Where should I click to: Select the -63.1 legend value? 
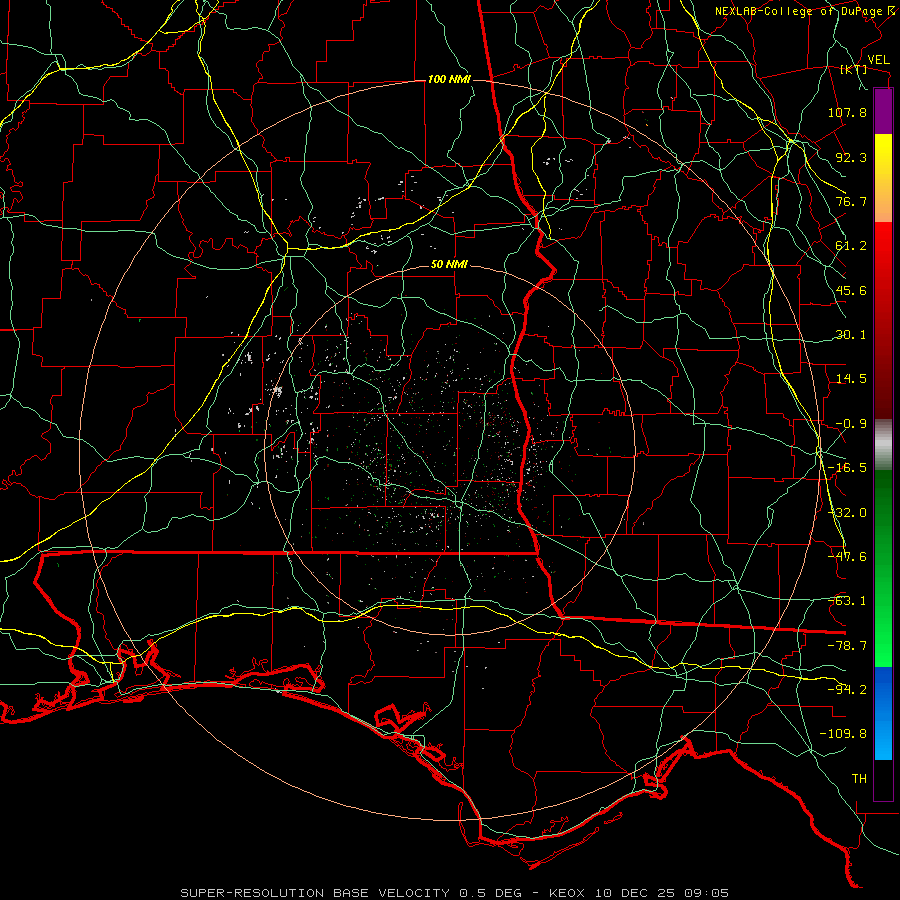pyautogui.click(x=847, y=601)
